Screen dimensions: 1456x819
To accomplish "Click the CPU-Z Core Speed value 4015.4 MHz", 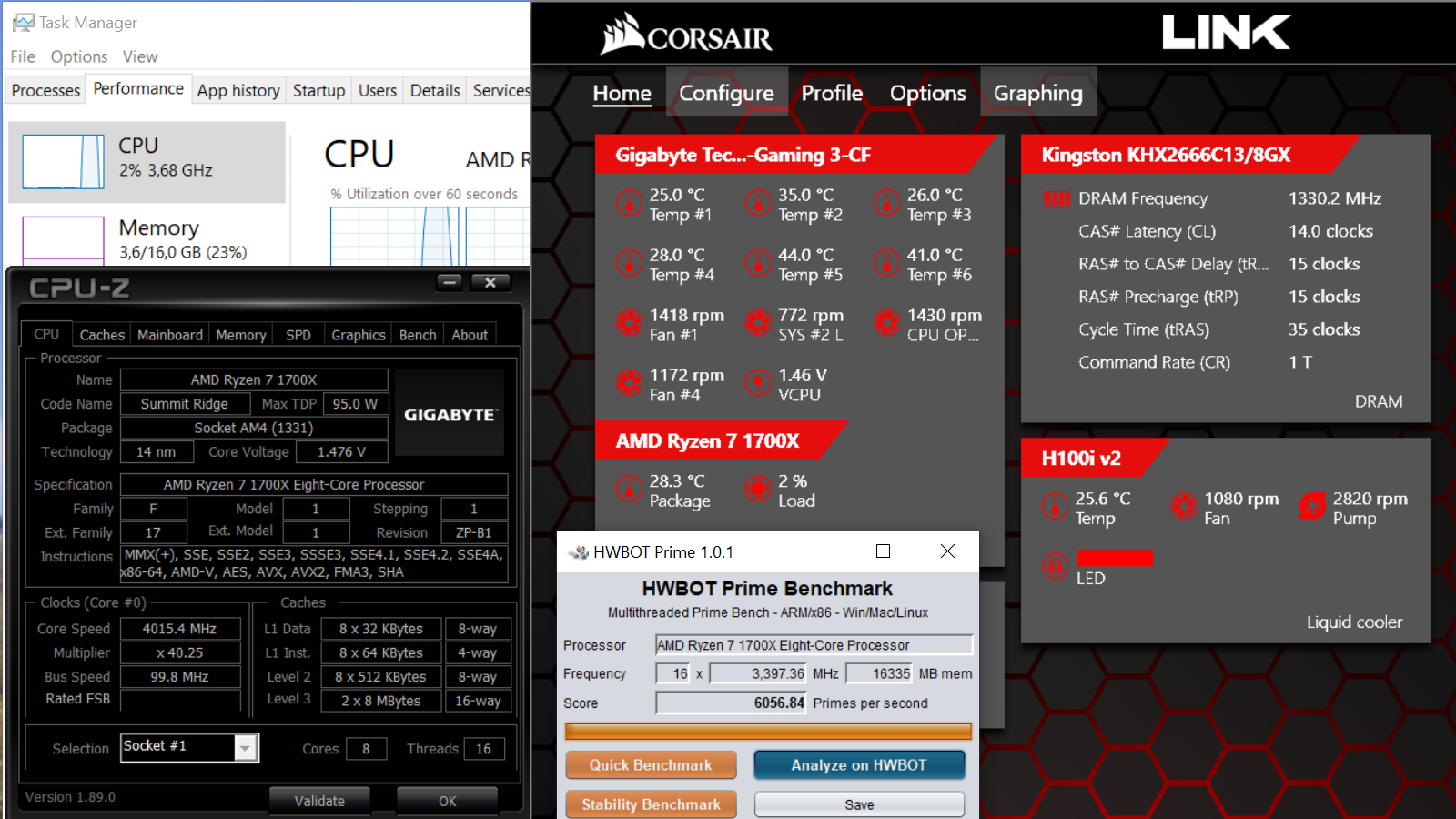I will coord(180,629).
